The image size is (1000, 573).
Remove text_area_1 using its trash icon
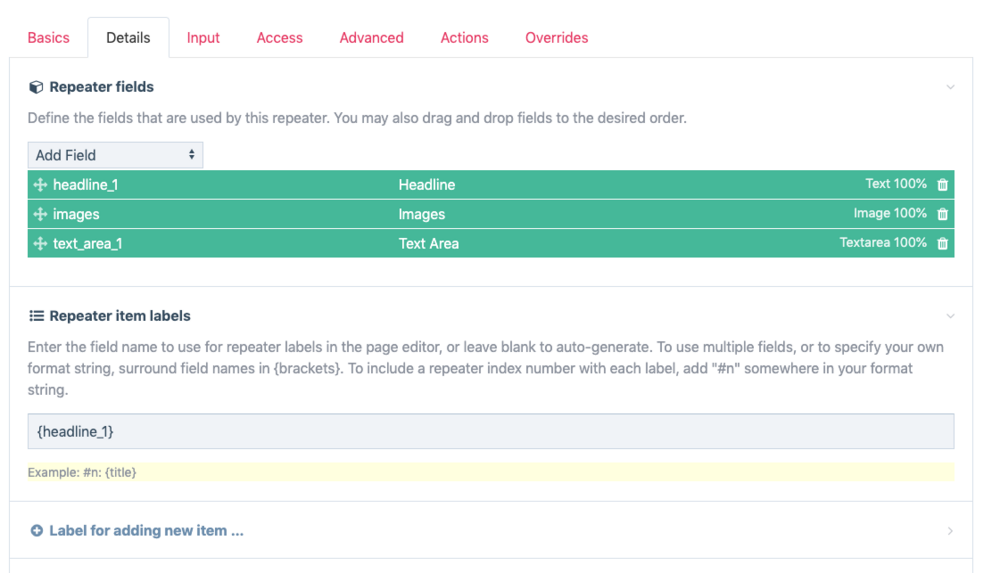pos(942,243)
